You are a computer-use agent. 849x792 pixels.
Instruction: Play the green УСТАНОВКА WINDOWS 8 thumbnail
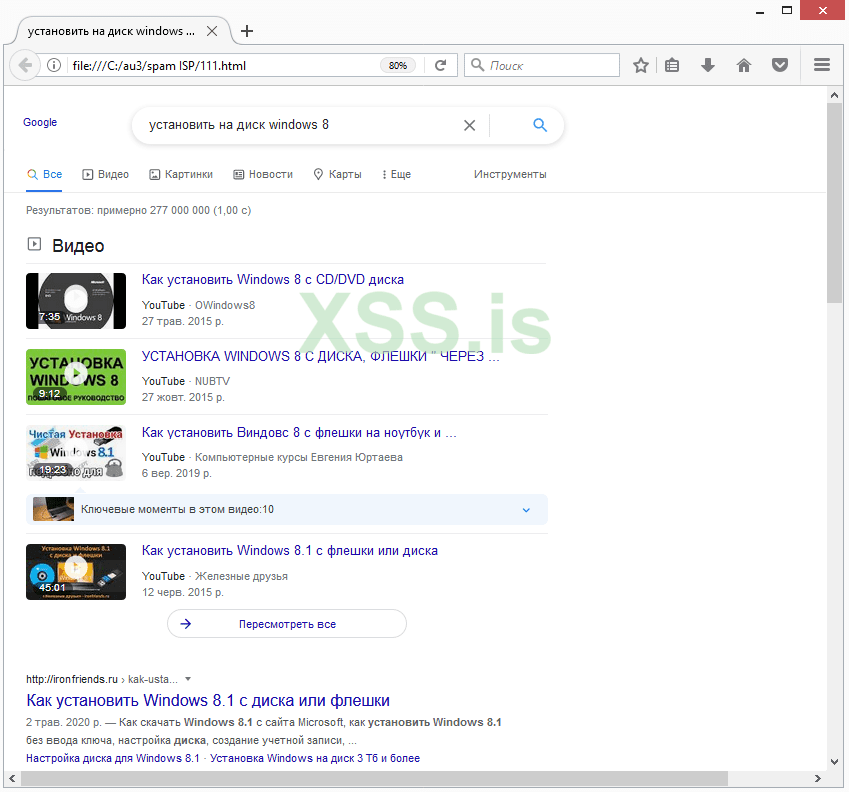[x=76, y=377]
